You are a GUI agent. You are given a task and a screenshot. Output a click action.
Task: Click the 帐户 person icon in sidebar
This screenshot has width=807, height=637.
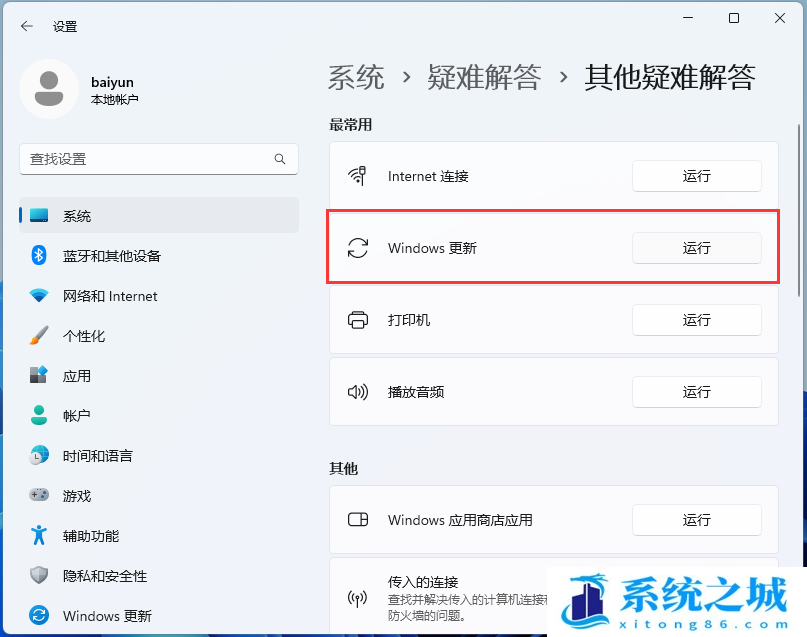pyautogui.click(x=39, y=415)
